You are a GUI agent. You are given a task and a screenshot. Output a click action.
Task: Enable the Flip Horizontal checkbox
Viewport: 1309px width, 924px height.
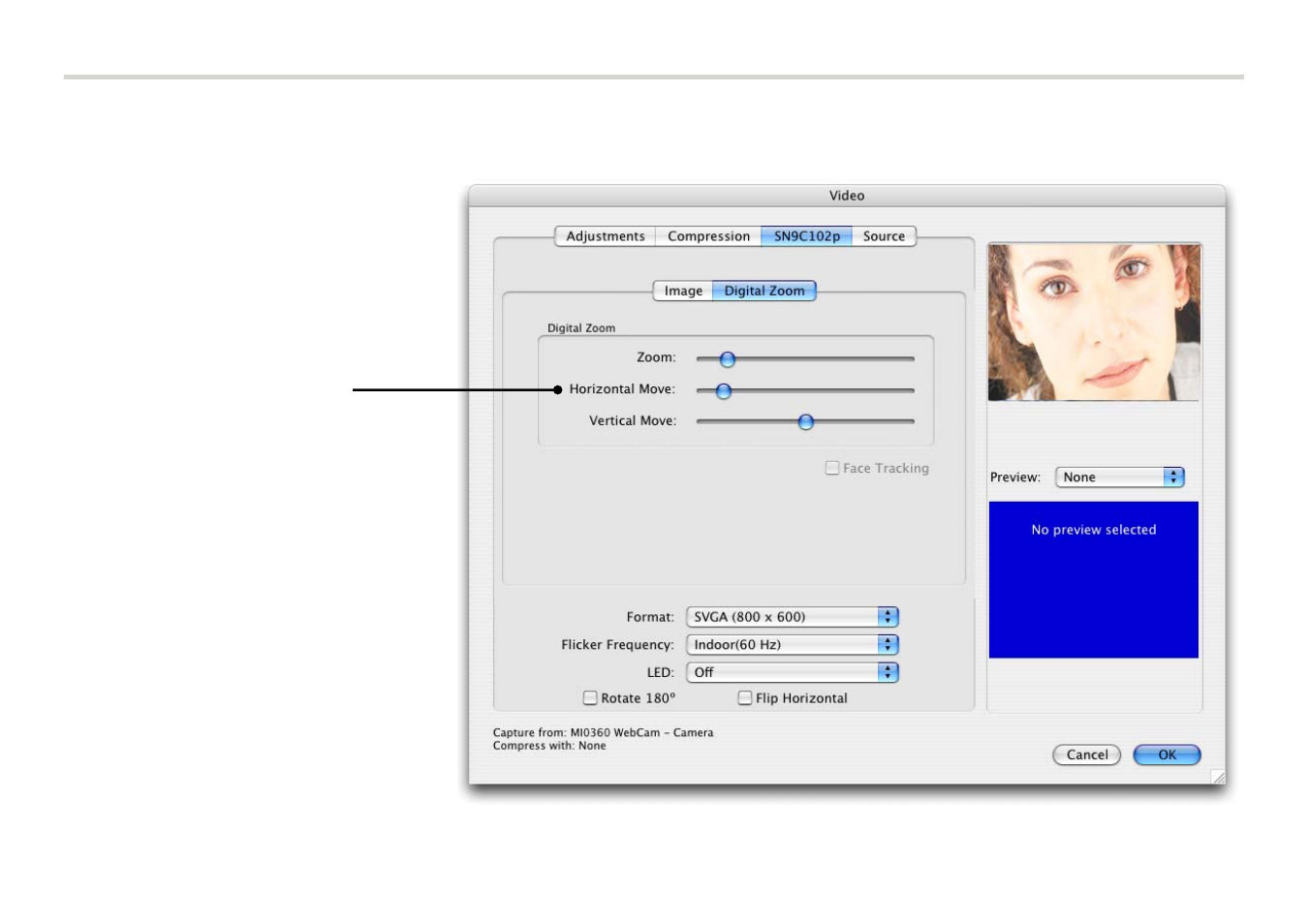coord(745,697)
